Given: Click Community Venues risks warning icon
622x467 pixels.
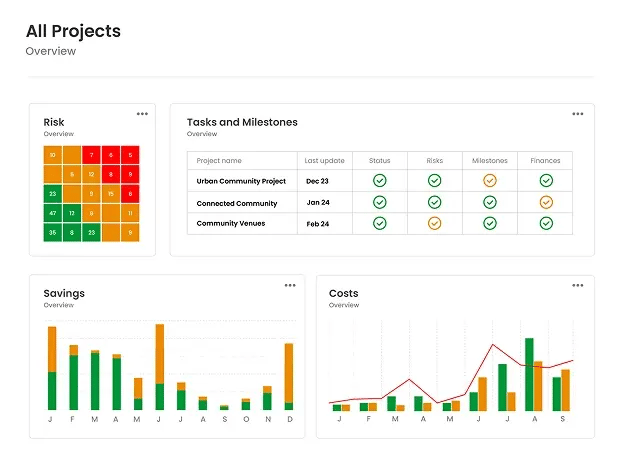Looking at the screenshot, I should [434, 223].
